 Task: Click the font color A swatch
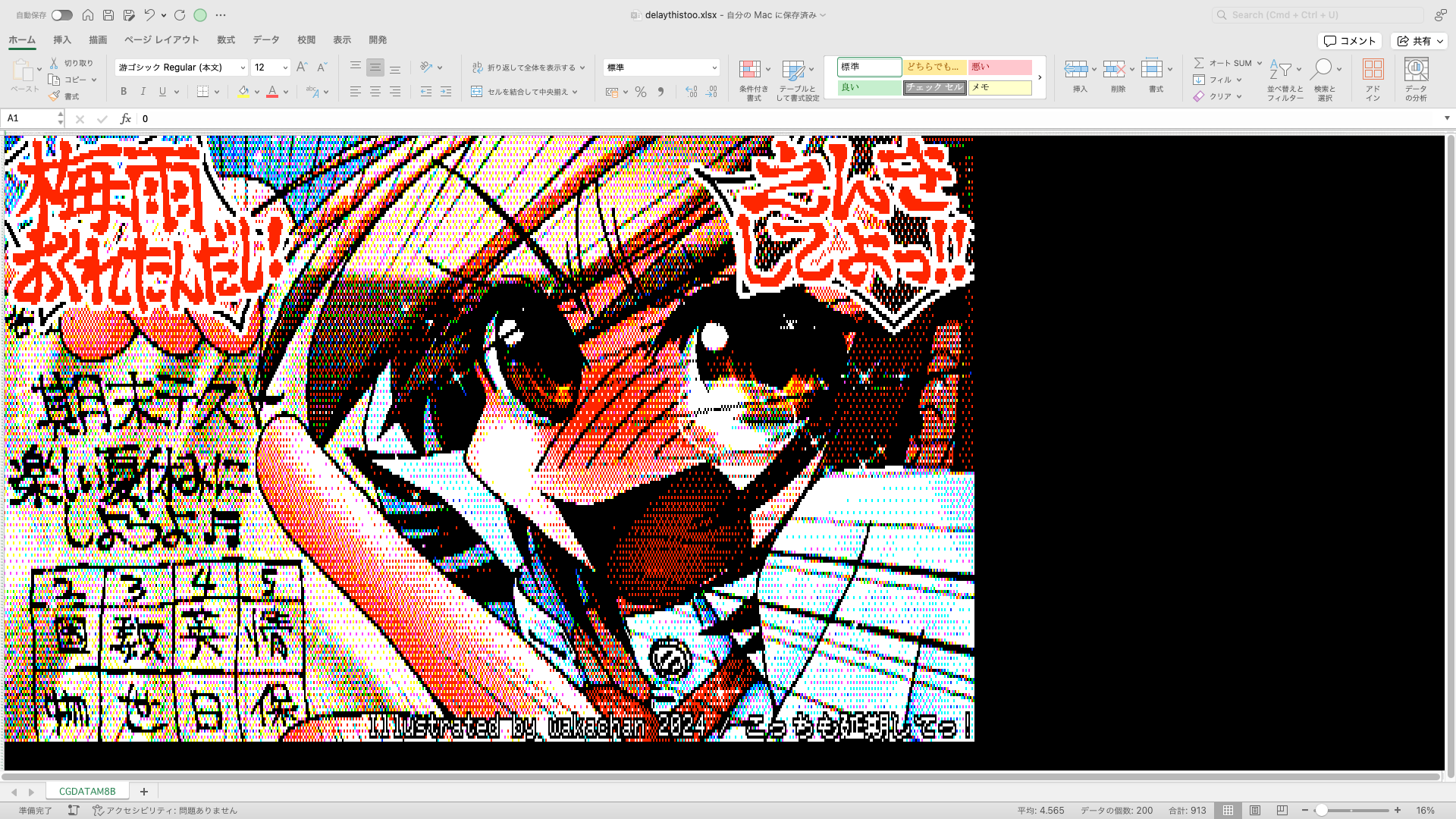(272, 93)
